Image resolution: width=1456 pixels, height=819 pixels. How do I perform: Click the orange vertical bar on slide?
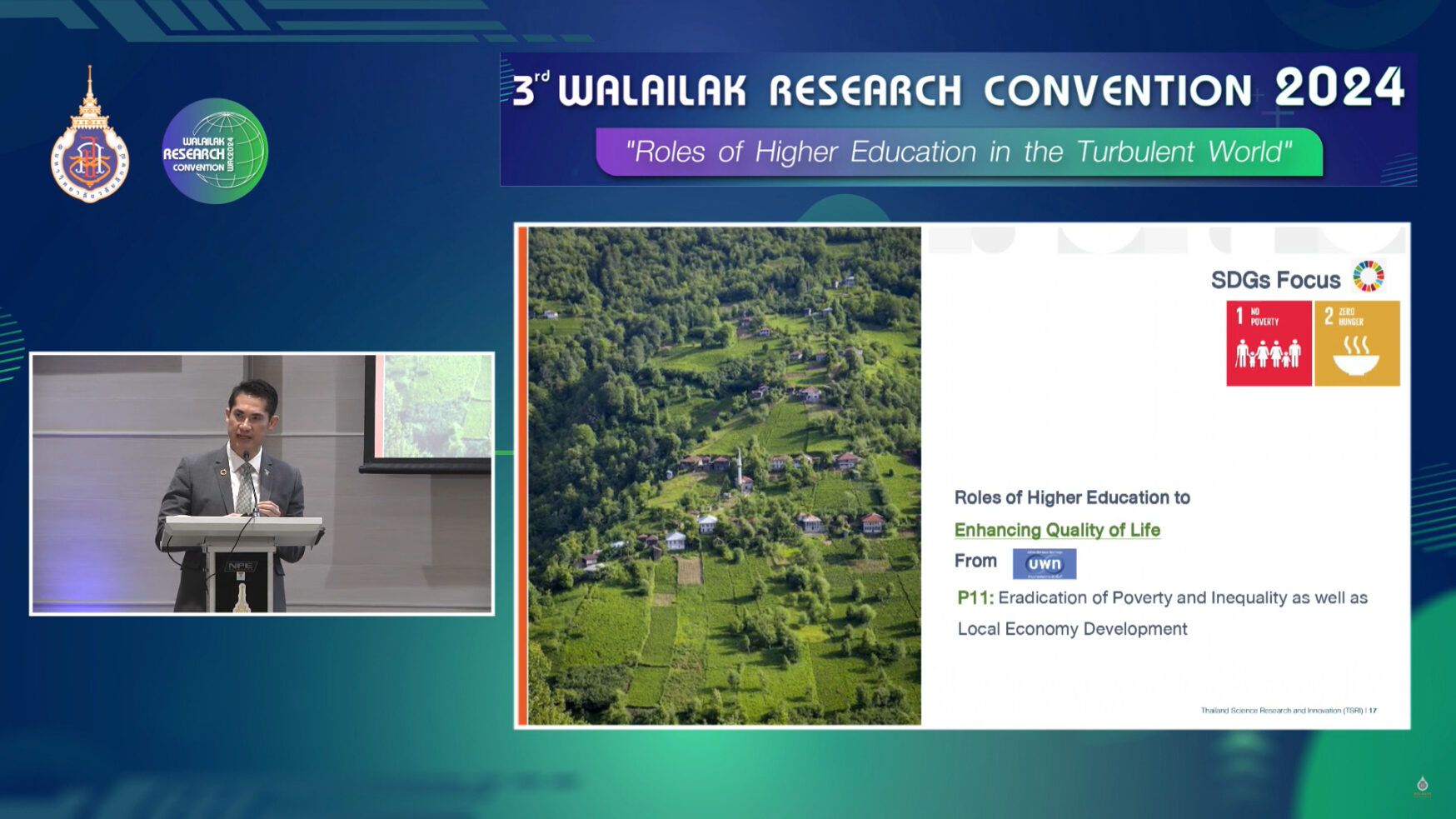click(x=522, y=475)
